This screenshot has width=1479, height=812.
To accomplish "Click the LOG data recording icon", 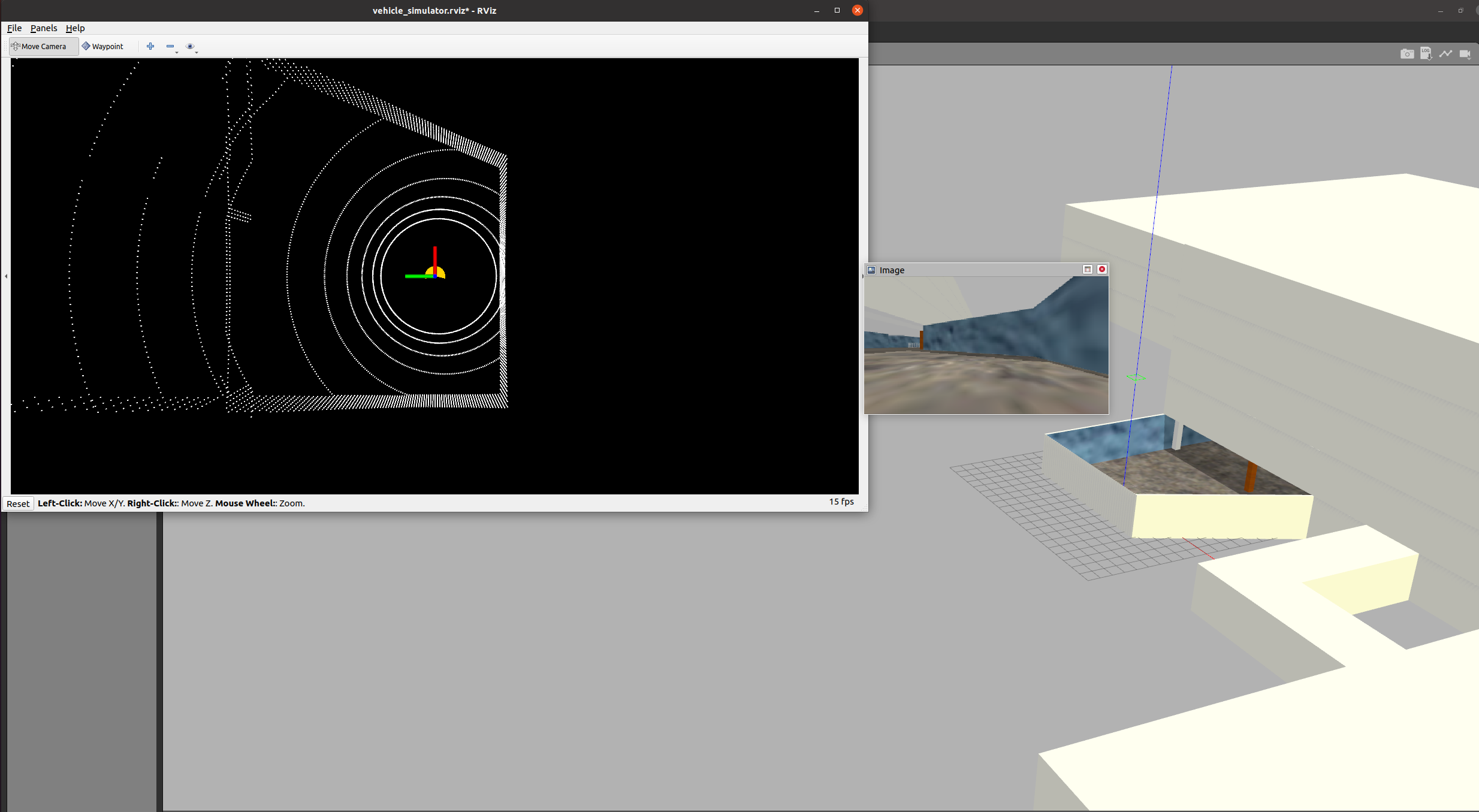I will pos(1426,54).
